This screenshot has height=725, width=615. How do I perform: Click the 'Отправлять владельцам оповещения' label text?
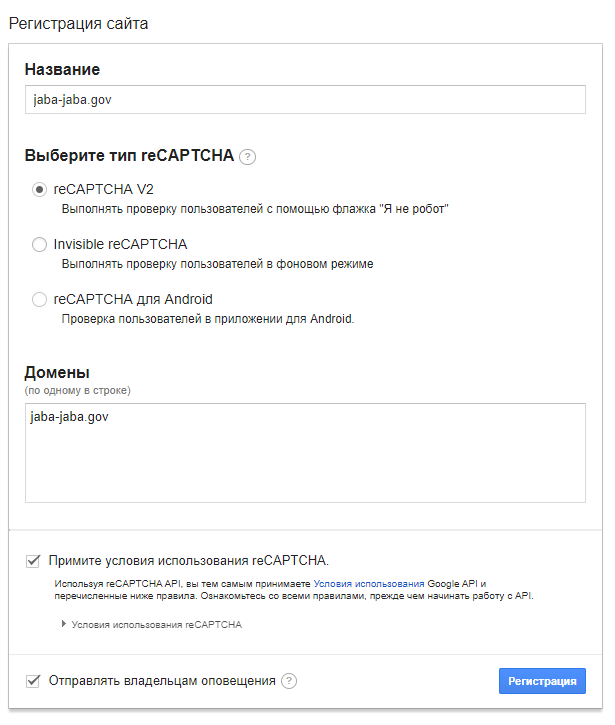[162, 681]
